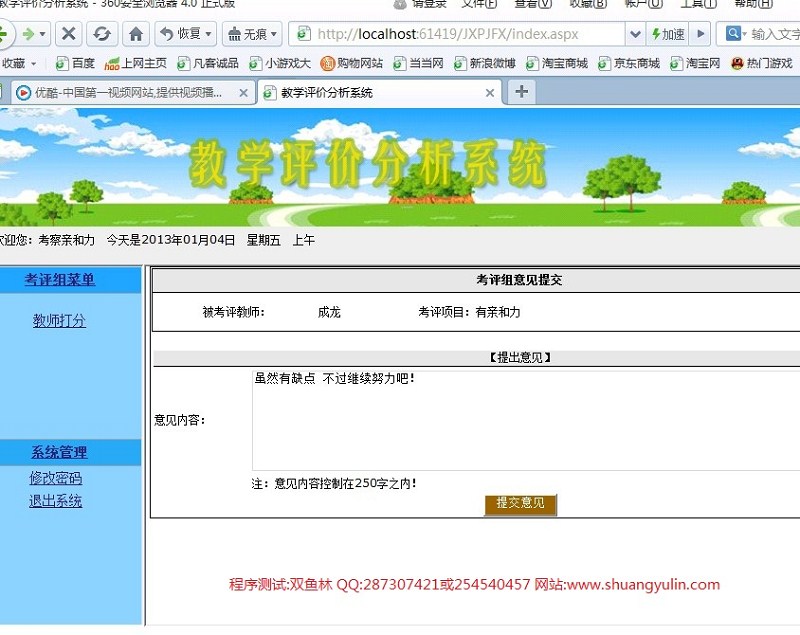Open the 小游戏大 bookmark
This screenshot has width=800, height=635.
(280, 63)
